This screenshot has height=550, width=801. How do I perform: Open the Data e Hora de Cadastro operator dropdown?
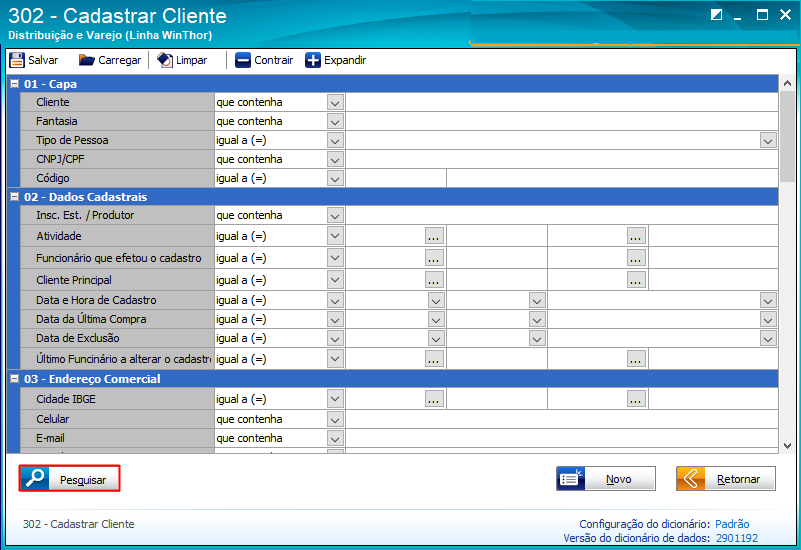(x=335, y=300)
